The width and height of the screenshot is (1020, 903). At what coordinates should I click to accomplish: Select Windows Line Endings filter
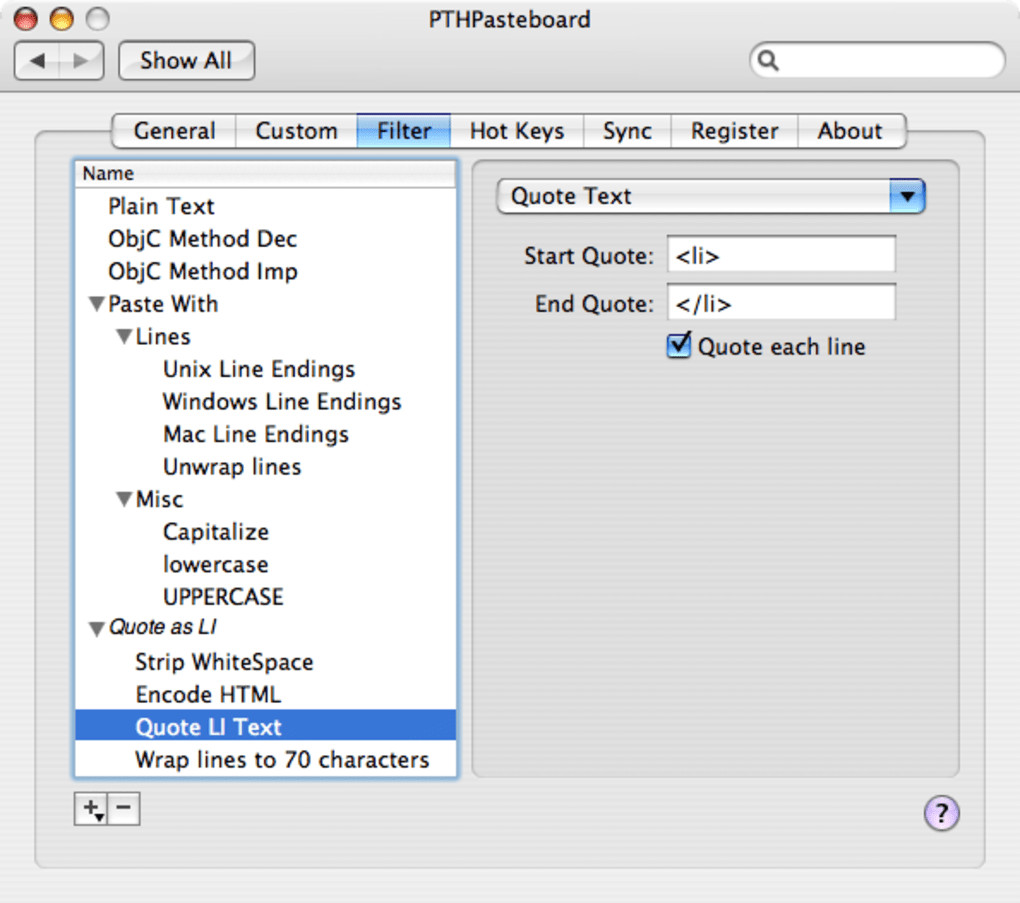click(265, 401)
